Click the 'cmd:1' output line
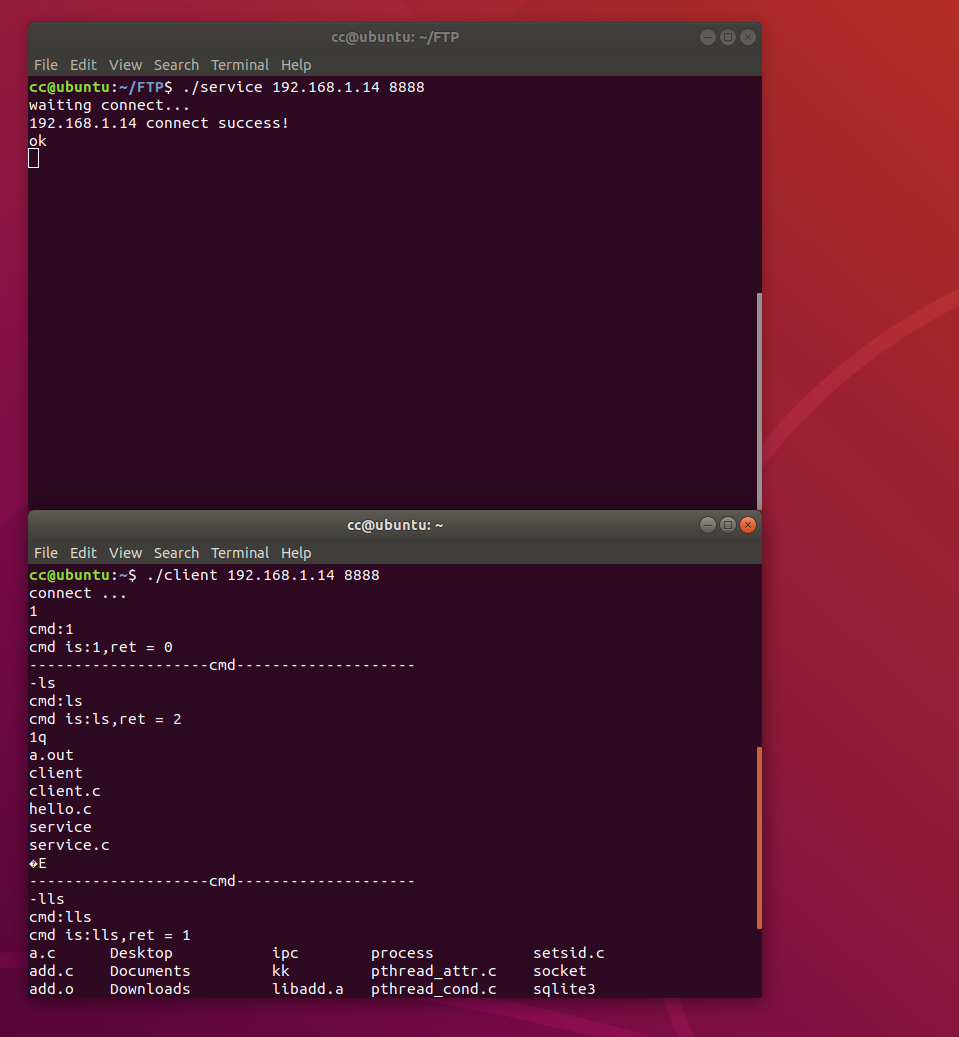This screenshot has height=1037, width=959. pos(51,629)
